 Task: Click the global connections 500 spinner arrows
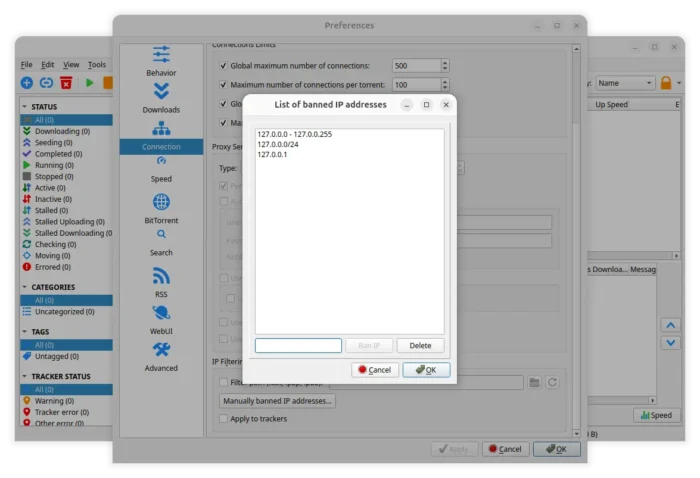[x=445, y=66]
